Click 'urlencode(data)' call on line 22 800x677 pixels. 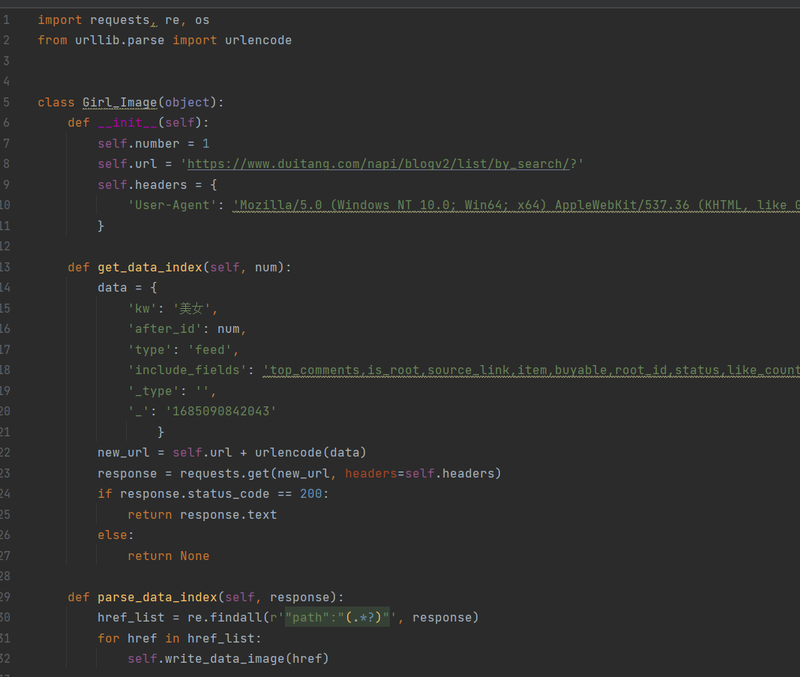tap(310, 453)
